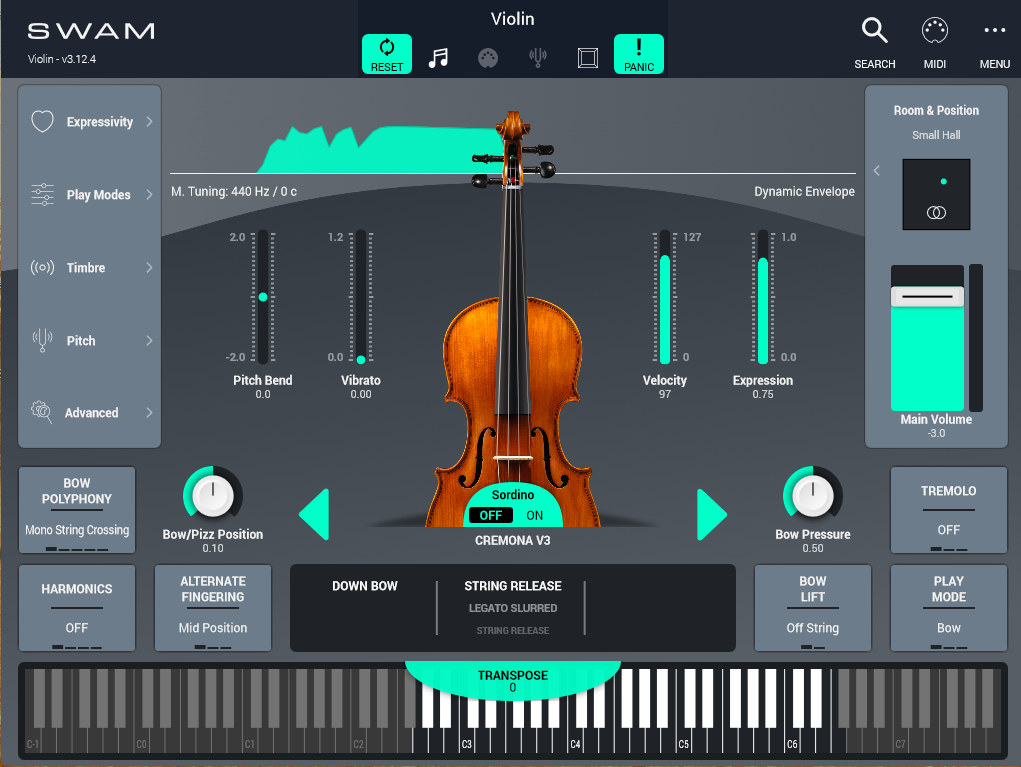Click the Bow Pressure knob

(x=813, y=495)
